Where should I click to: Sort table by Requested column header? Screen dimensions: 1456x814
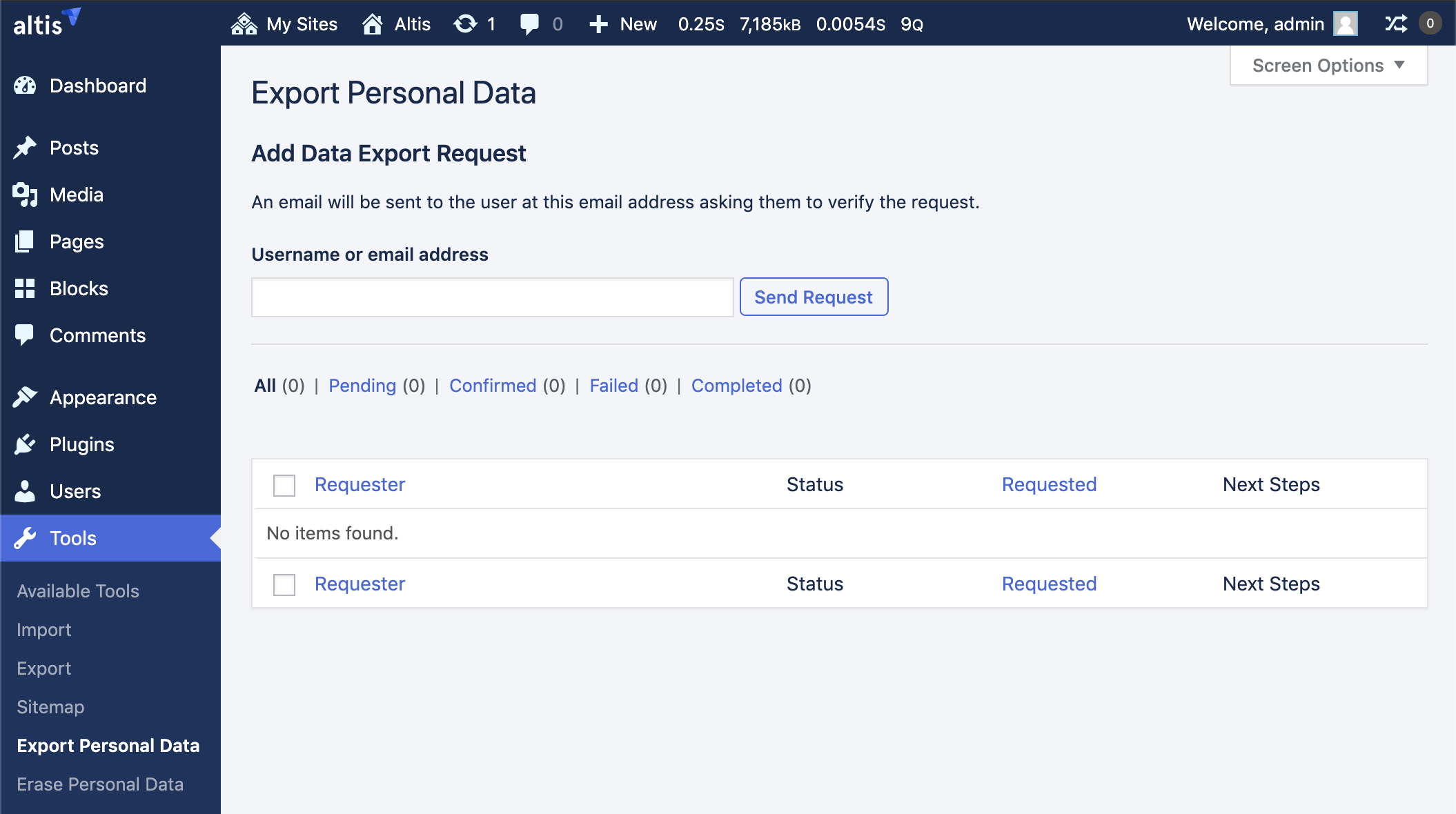point(1049,484)
